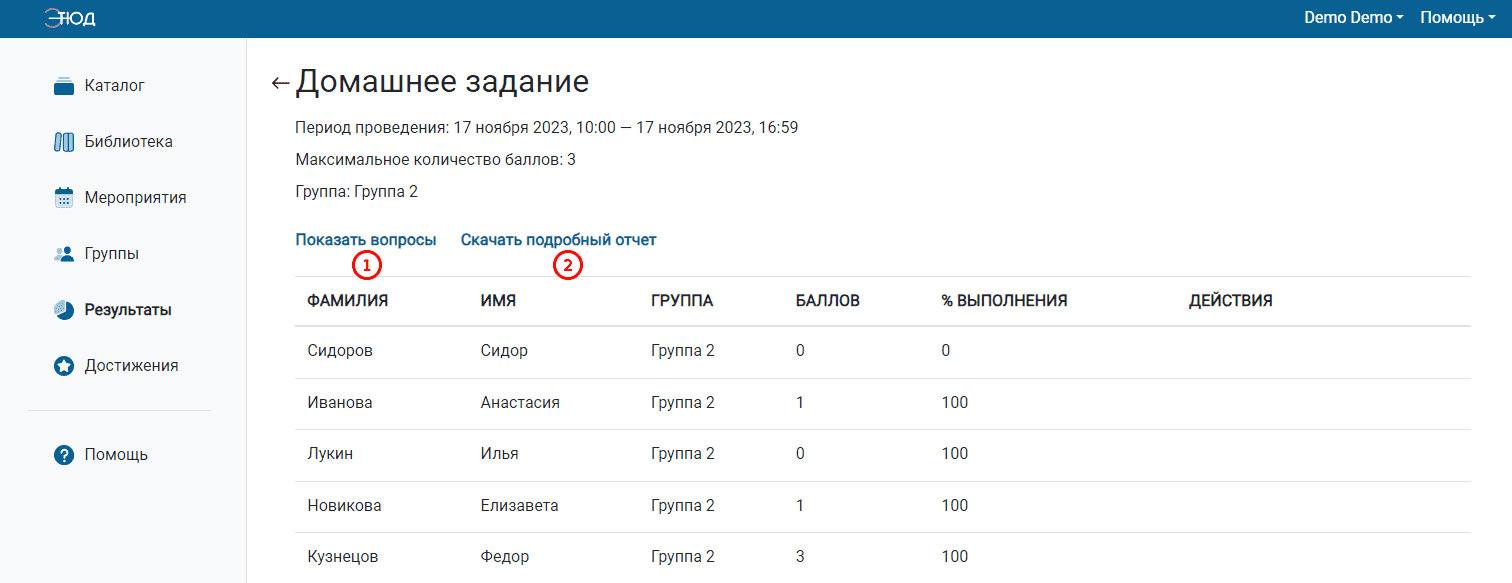Click the Период проведения date line
Image resolution: width=1512 pixels, height=583 pixels.
546,128
